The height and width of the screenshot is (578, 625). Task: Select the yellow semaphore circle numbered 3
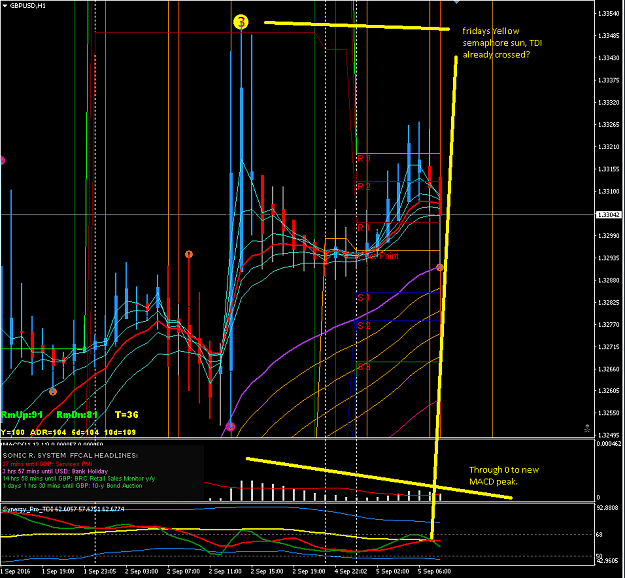(x=241, y=22)
